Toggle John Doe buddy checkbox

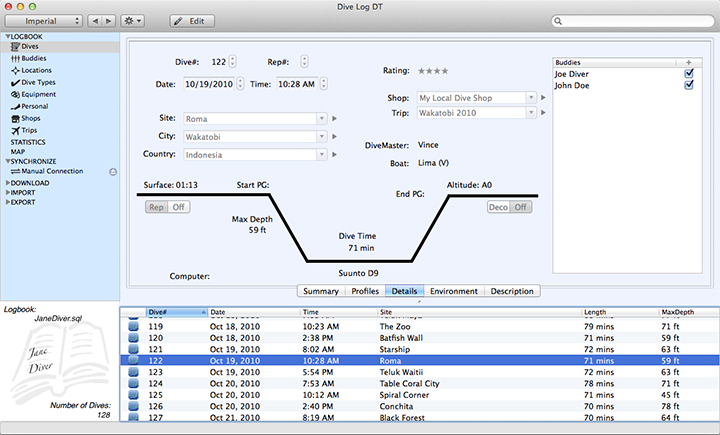coord(688,85)
